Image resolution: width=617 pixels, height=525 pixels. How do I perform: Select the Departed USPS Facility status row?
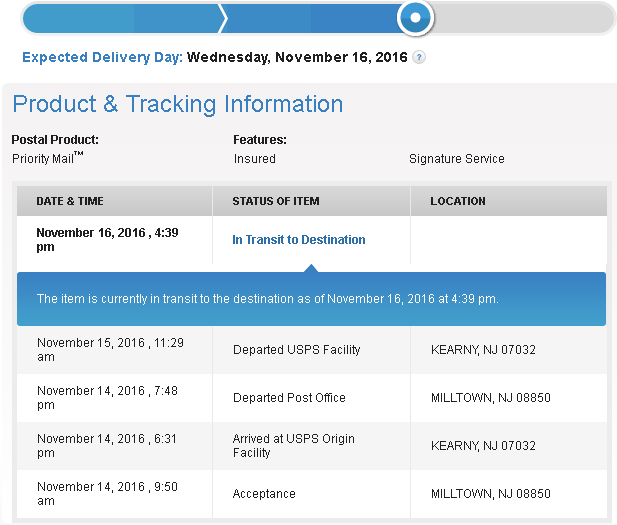click(x=296, y=350)
